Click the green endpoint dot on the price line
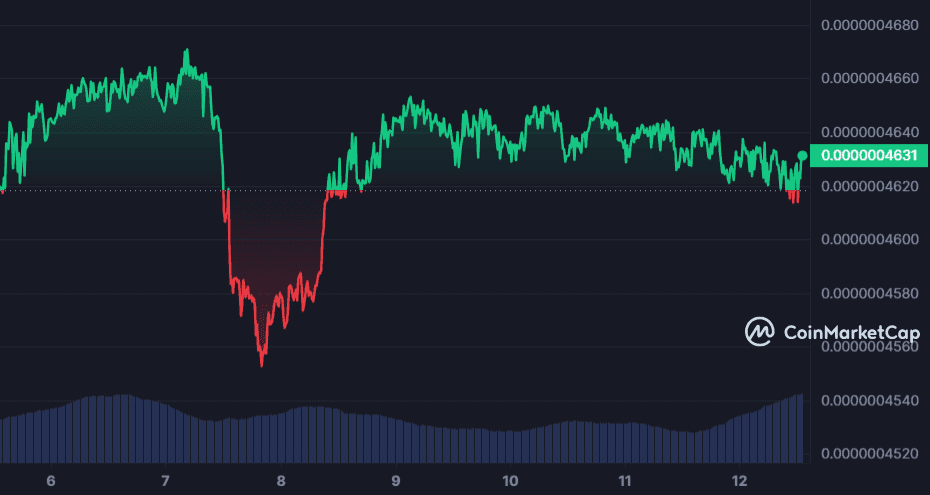930x495 pixels. tap(802, 155)
